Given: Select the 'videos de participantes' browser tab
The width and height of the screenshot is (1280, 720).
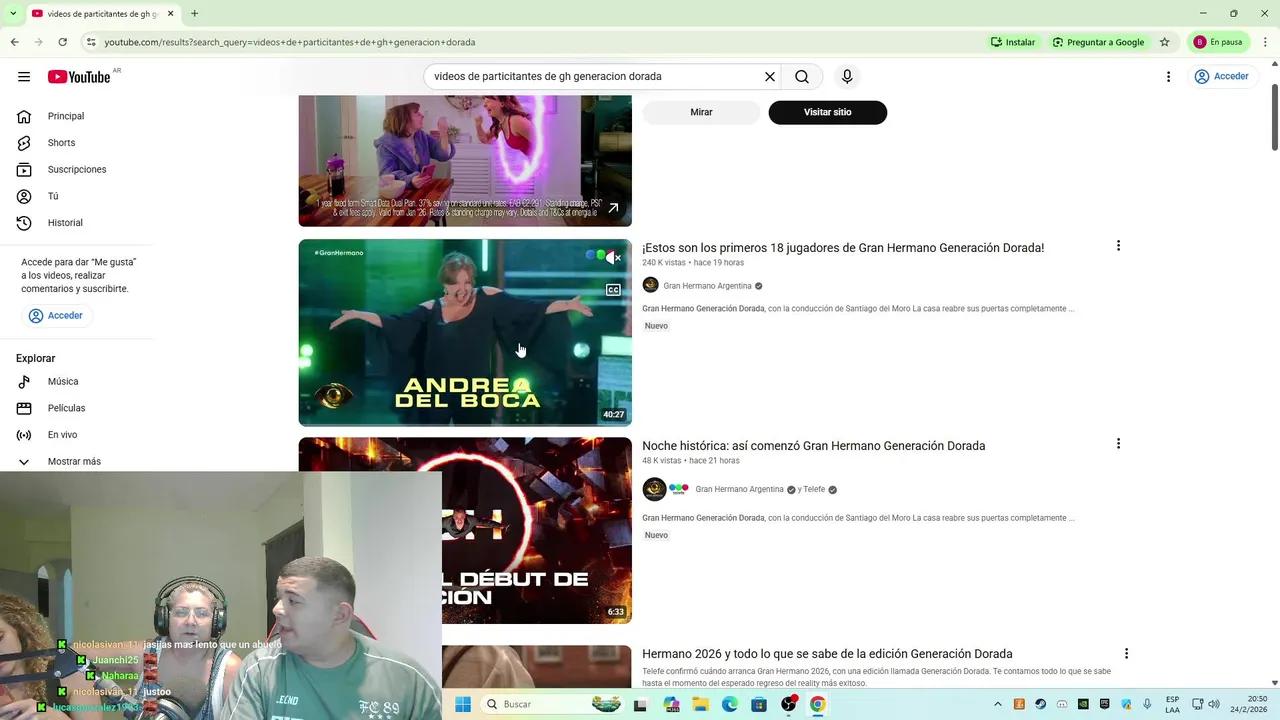Looking at the screenshot, I should pyautogui.click(x=102, y=14).
